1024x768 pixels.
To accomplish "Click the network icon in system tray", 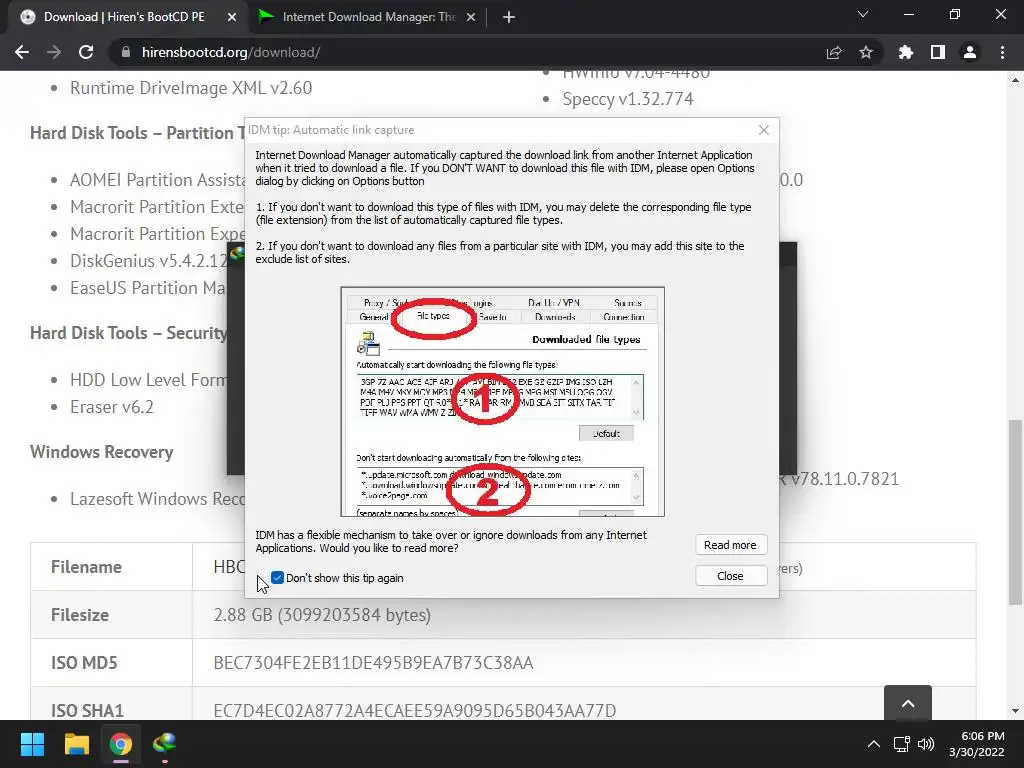I will 902,744.
